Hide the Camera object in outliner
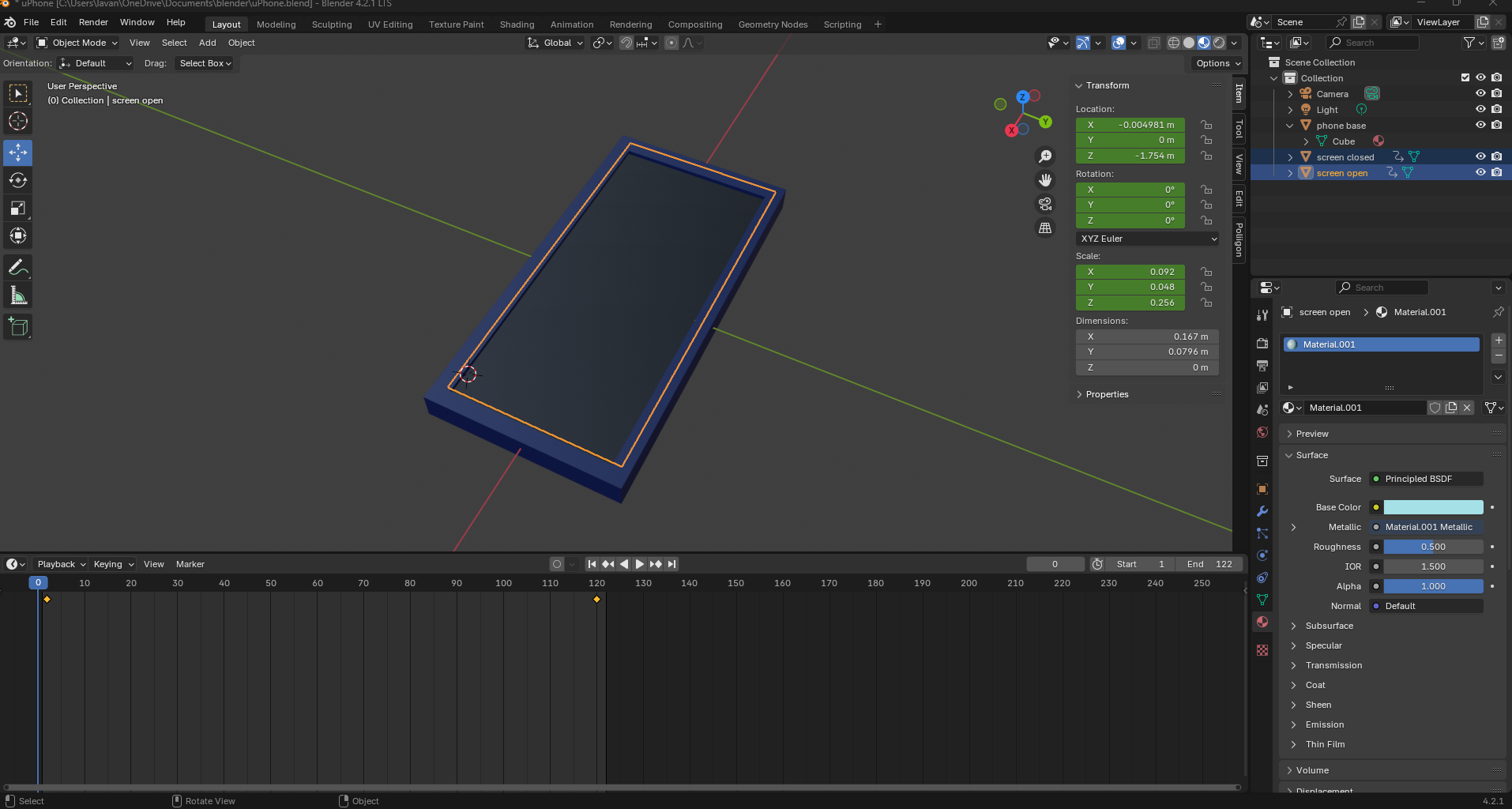The image size is (1512, 809). coord(1480,93)
